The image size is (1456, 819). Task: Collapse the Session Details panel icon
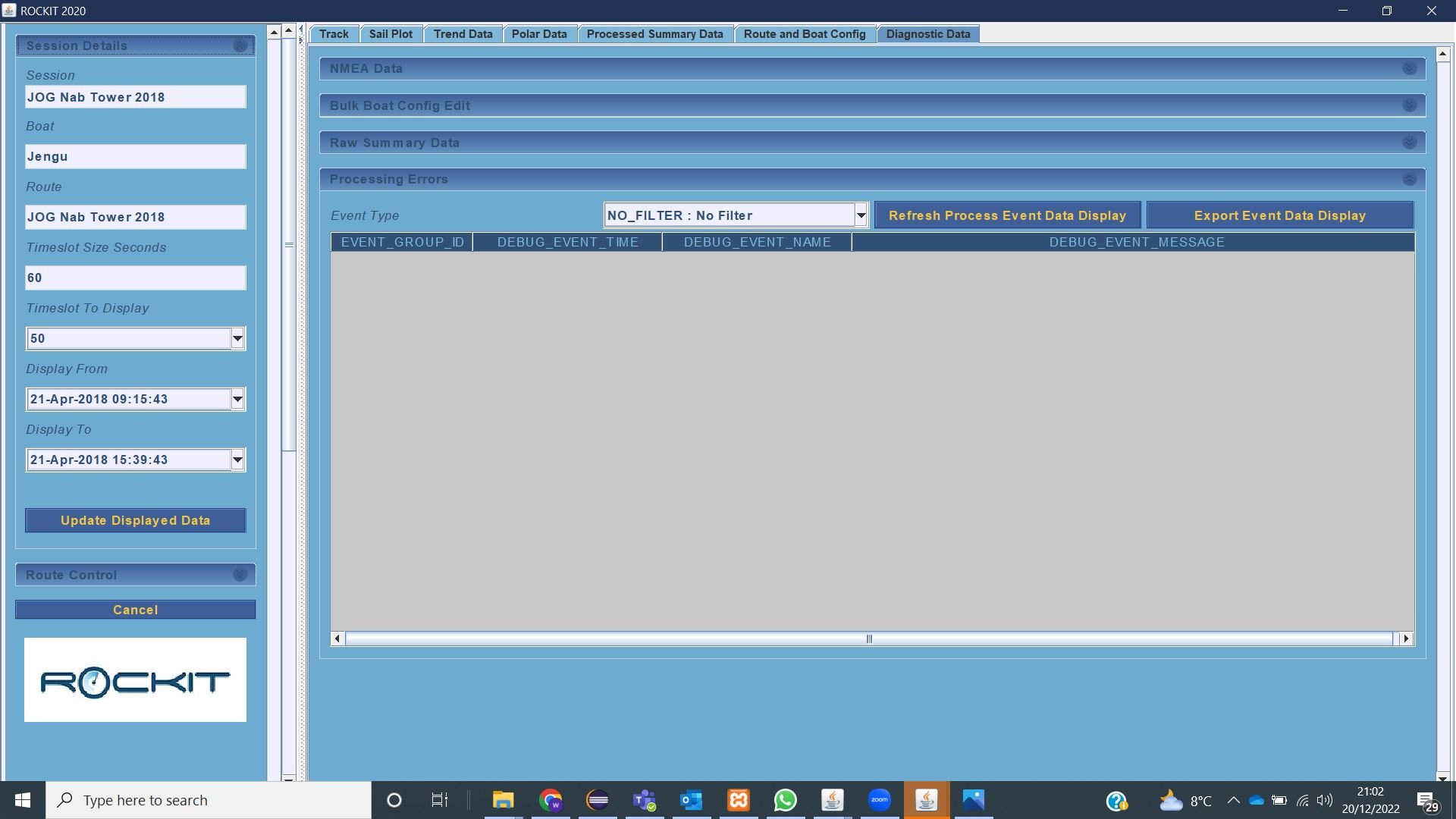pyautogui.click(x=240, y=46)
